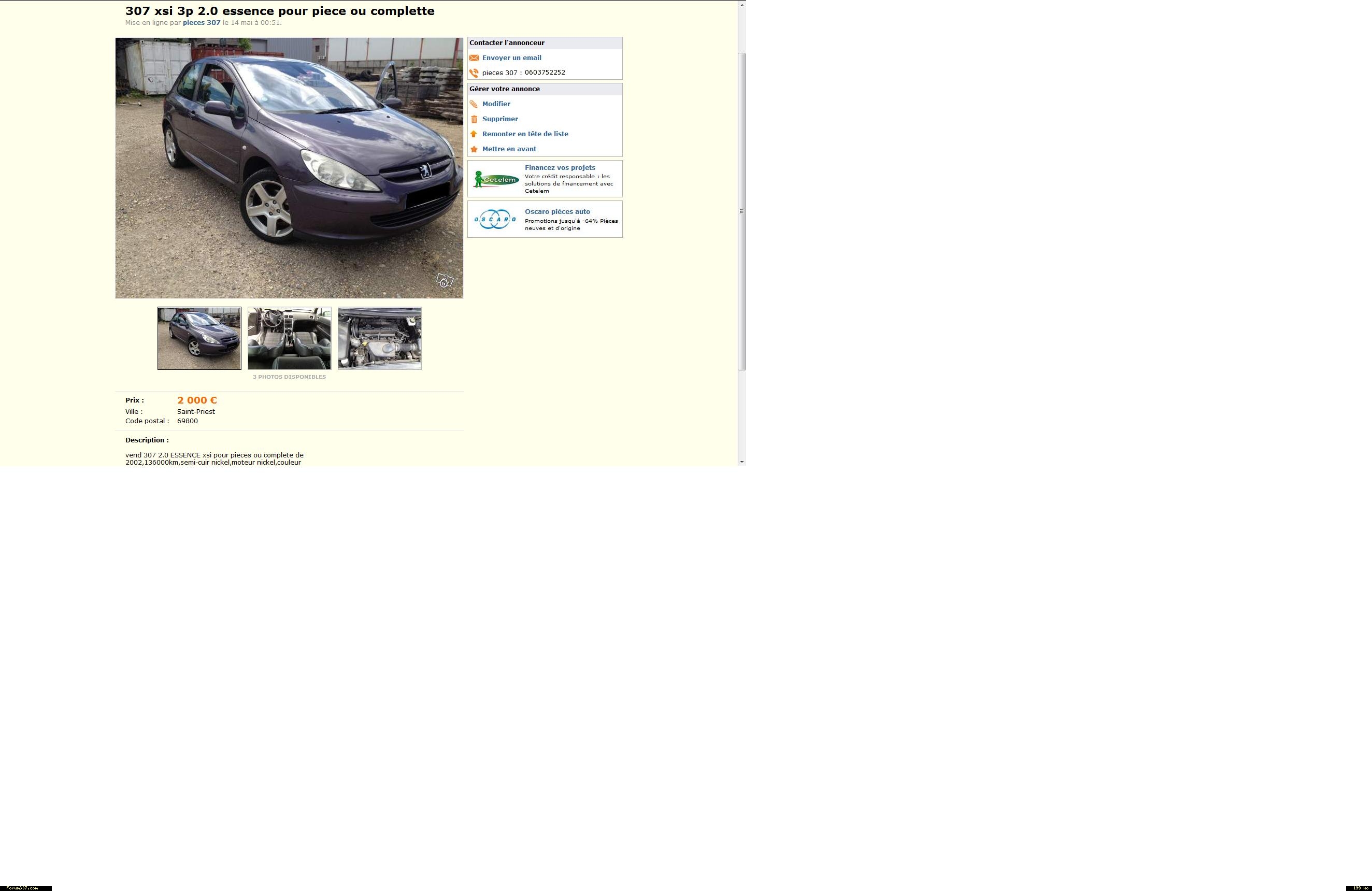Click the pencil Modifier icon
The width and height of the screenshot is (1372, 891).
tap(474, 104)
